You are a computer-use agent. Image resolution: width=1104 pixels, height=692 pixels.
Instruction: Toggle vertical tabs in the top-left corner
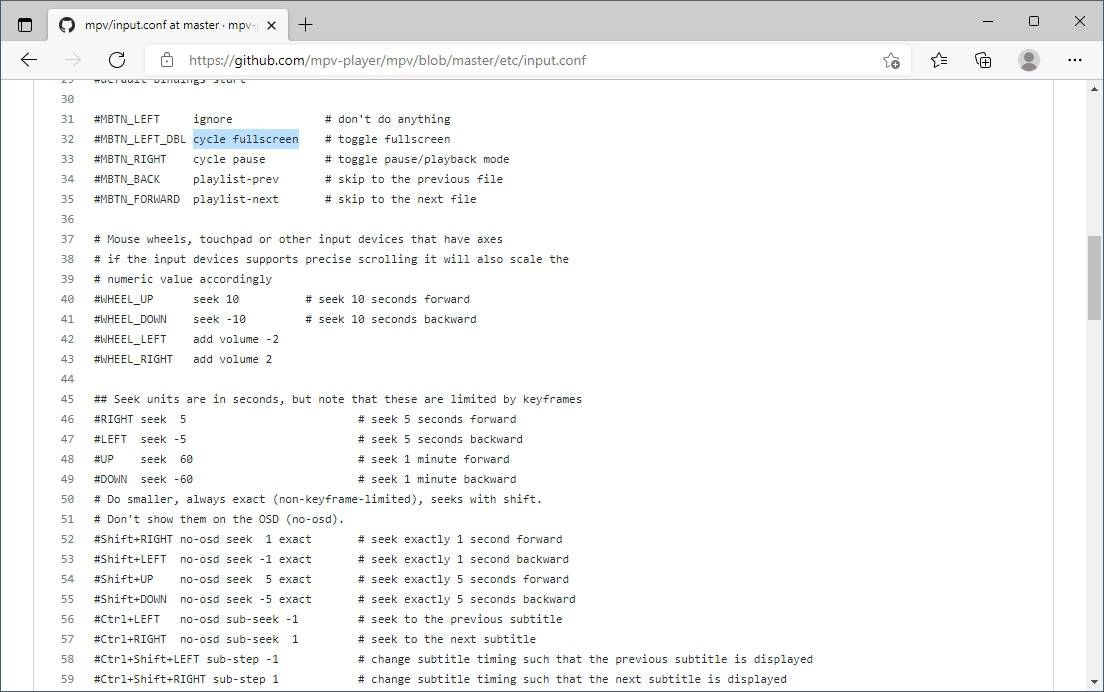point(25,22)
